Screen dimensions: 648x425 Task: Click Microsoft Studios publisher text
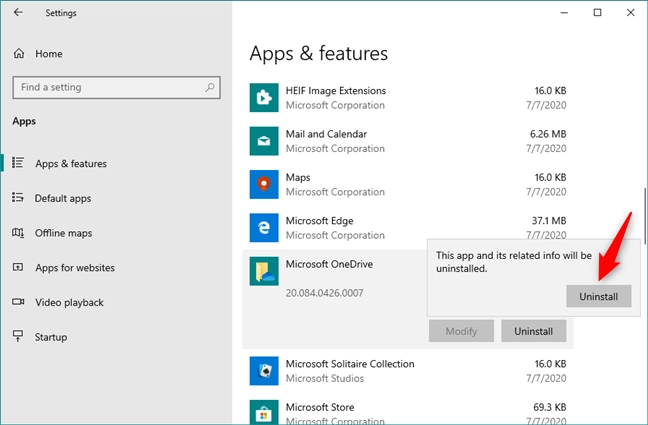point(325,378)
